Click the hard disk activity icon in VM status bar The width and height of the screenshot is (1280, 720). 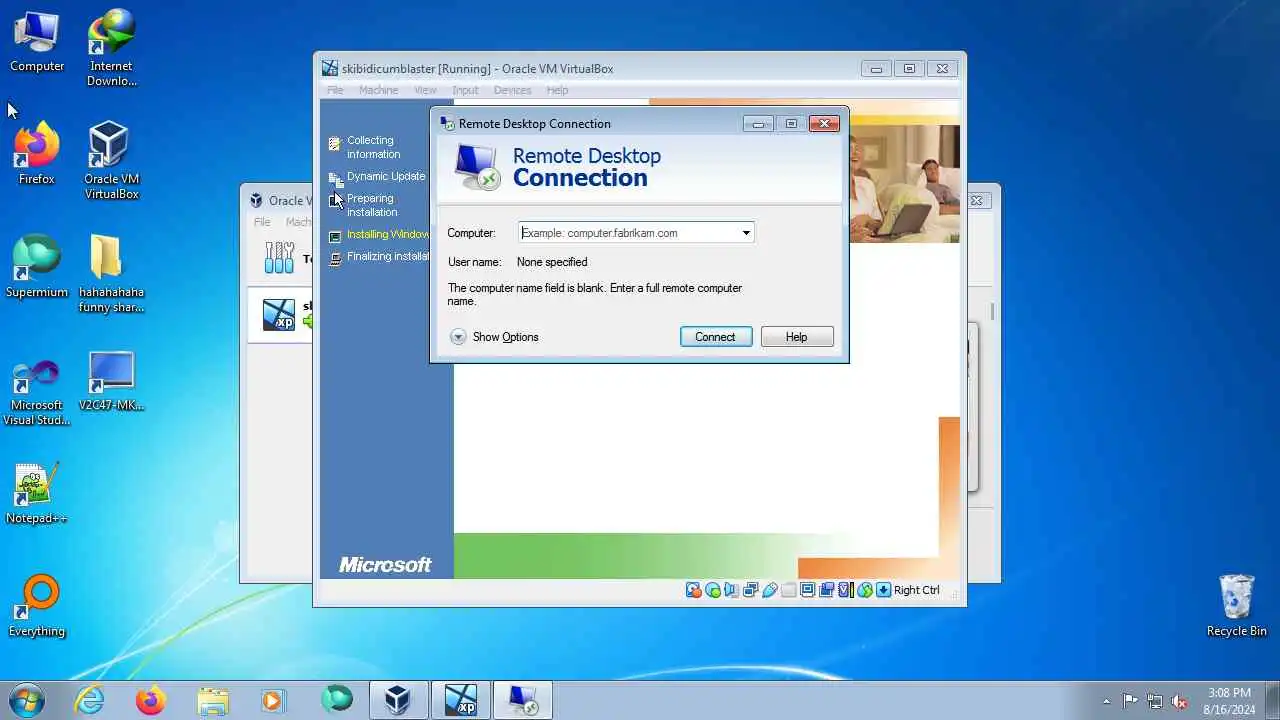click(x=694, y=590)
